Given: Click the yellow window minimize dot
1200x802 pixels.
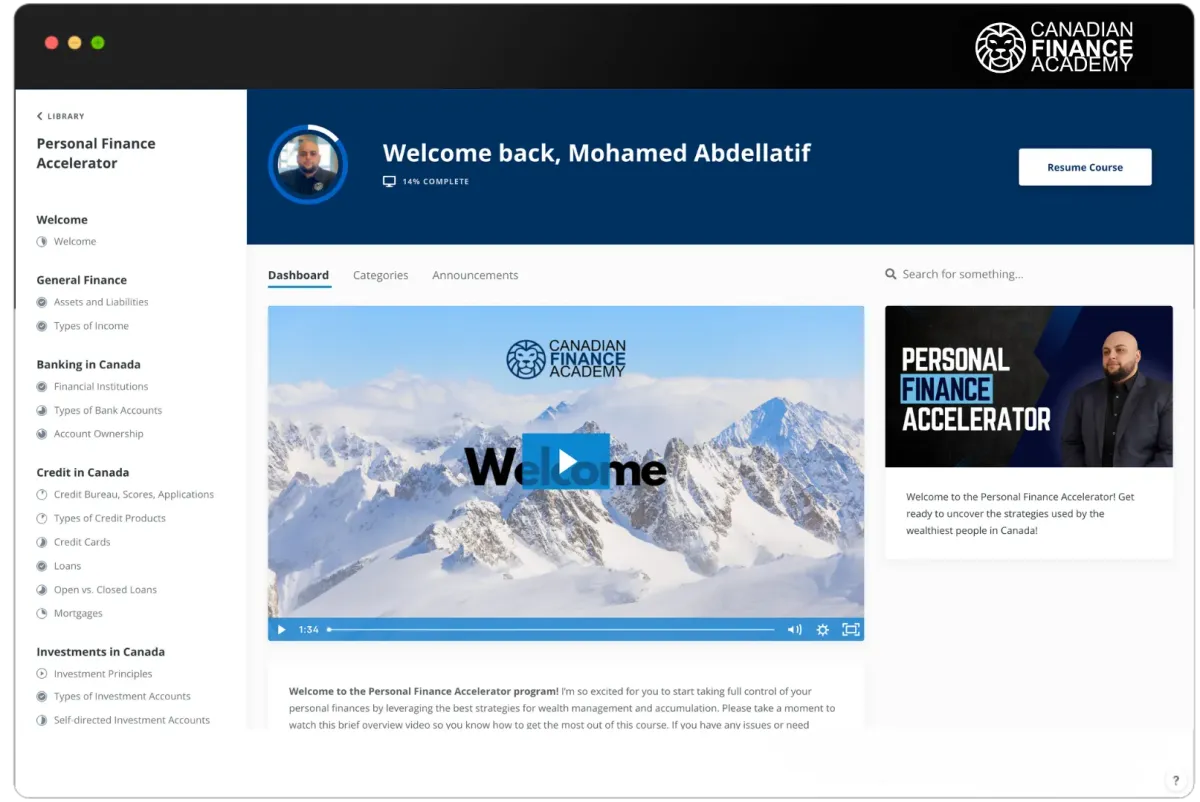Looking at the screenshot, I should pos(75,43).
